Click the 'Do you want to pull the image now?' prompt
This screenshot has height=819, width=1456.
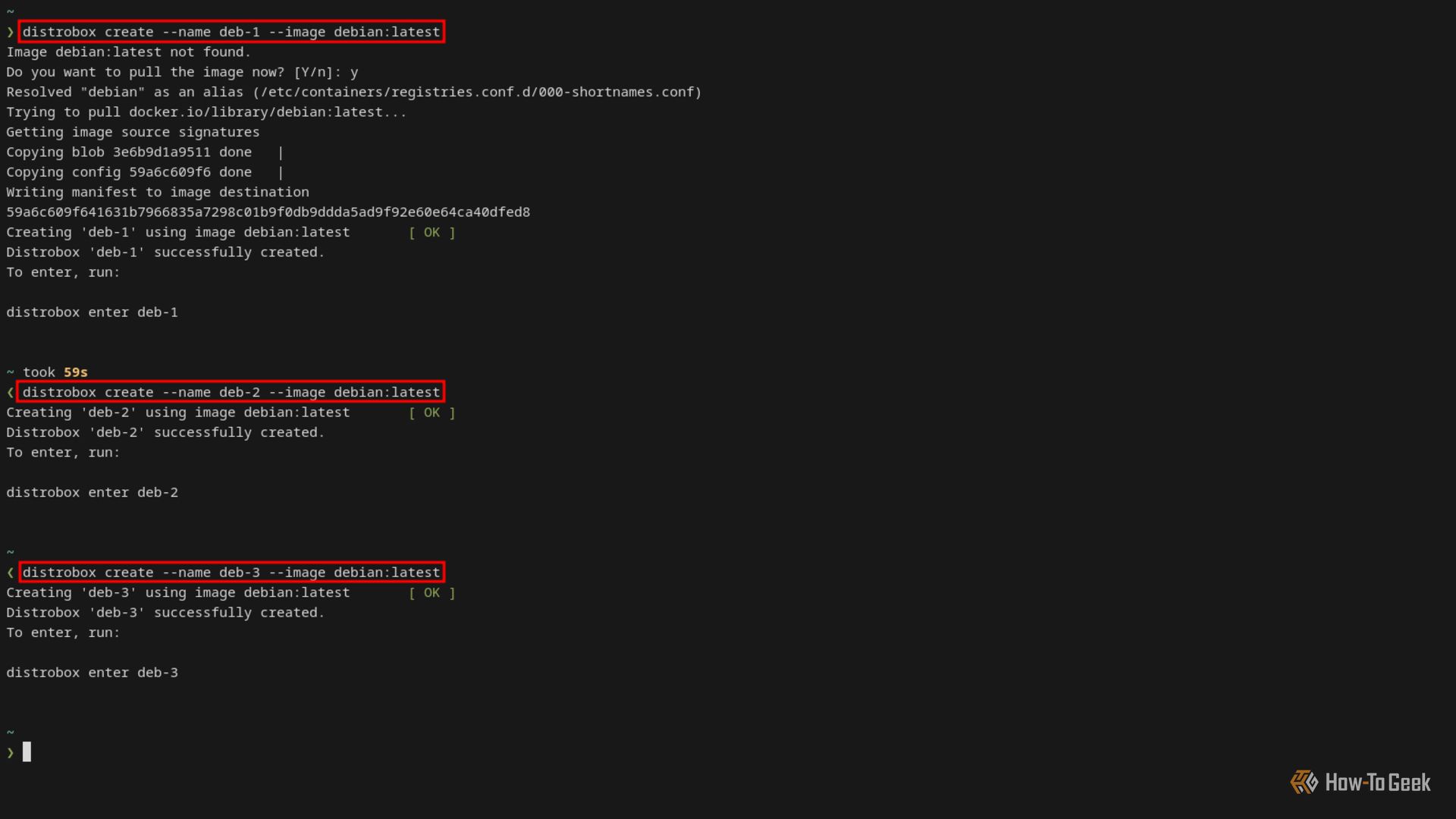coord(182,72)
